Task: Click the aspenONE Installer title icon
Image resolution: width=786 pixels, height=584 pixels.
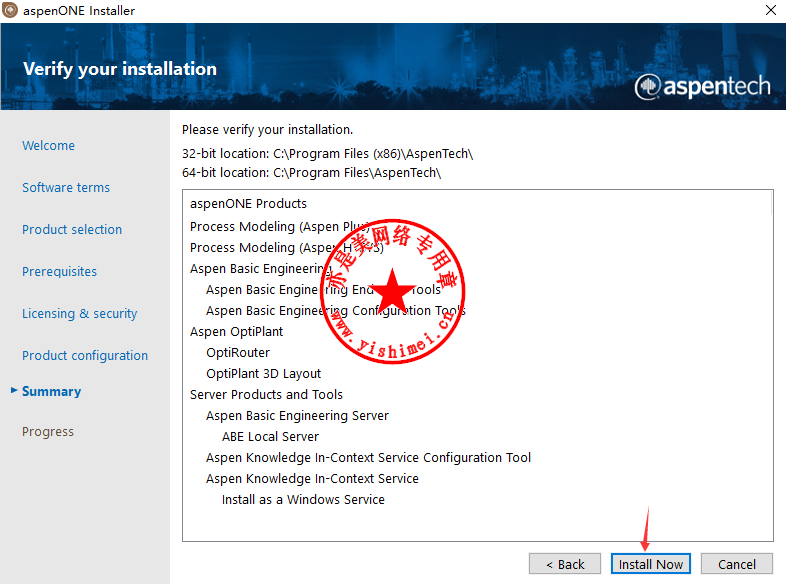Action: point(10,10)
